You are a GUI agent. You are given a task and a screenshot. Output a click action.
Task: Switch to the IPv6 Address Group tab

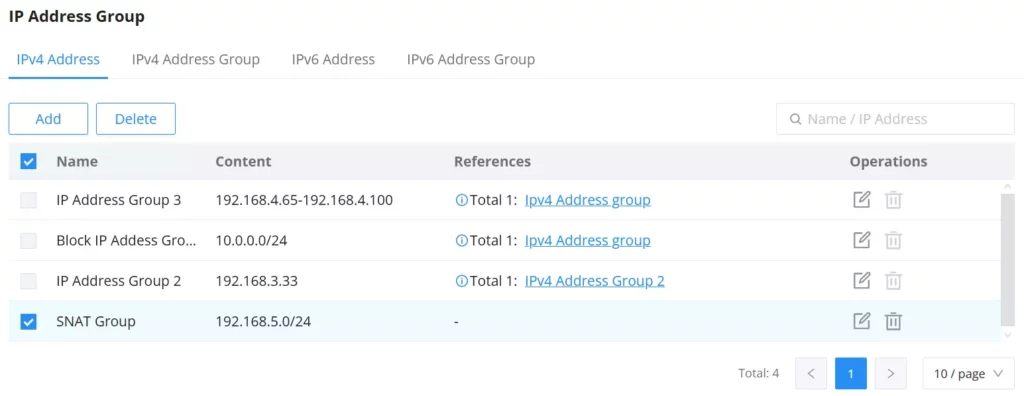click(x=471, y=59)
